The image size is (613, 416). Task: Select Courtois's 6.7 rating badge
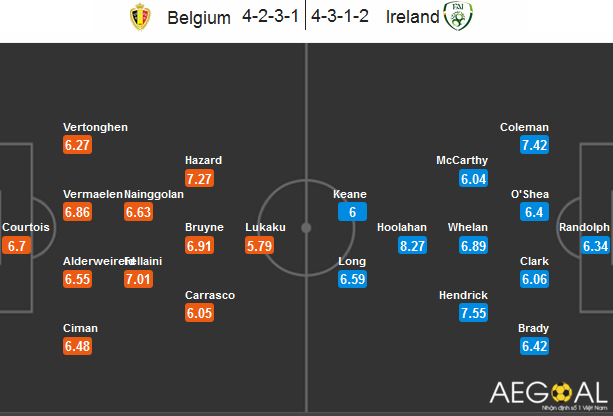16,246
